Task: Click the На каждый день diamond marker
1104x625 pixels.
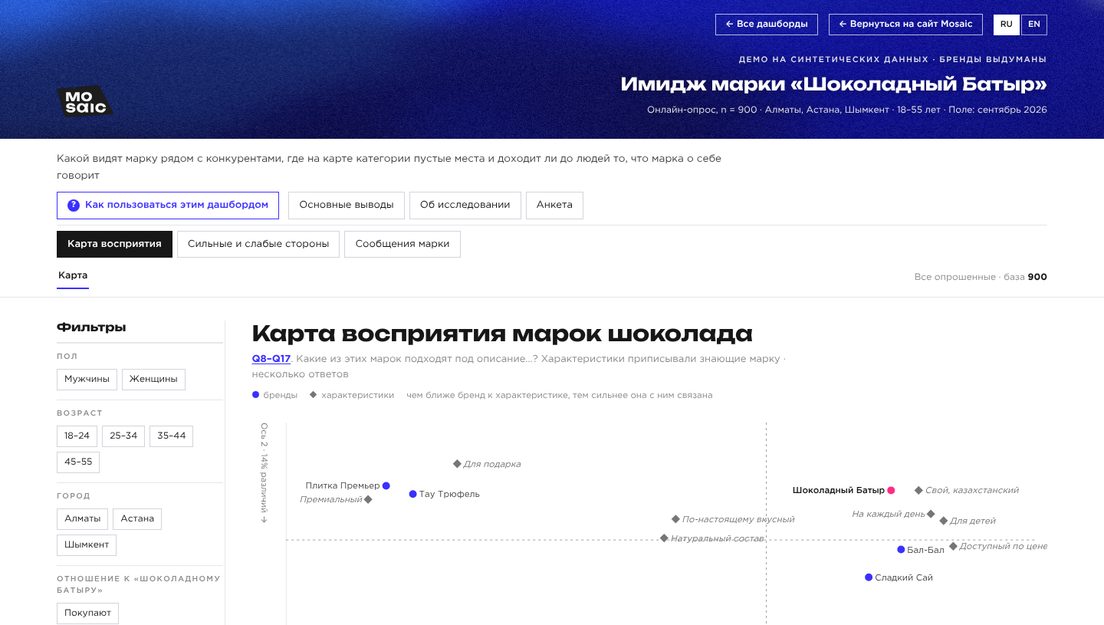Action: click(x=931, y=514)
